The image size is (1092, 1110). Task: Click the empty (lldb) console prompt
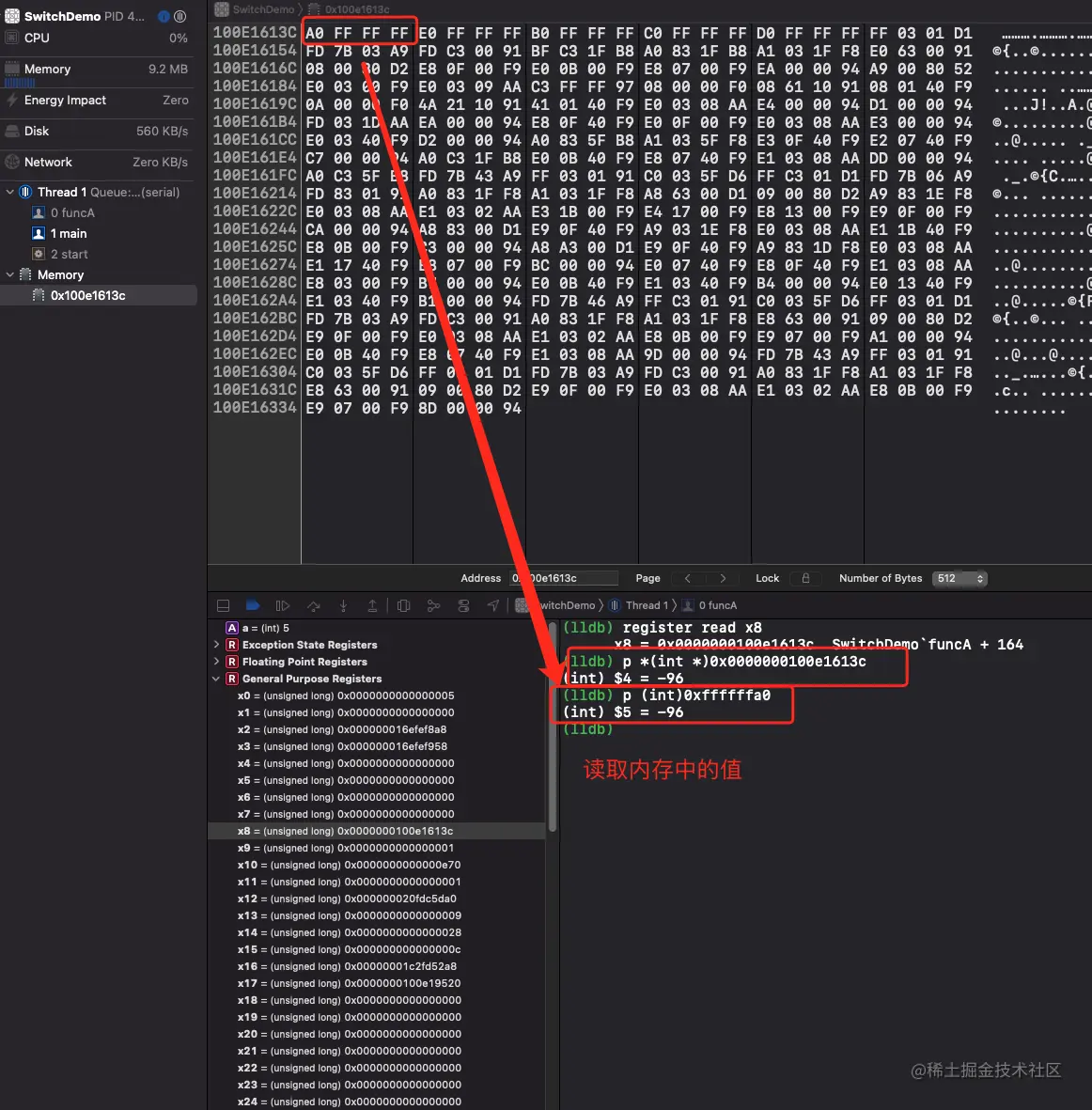point(588,729)
